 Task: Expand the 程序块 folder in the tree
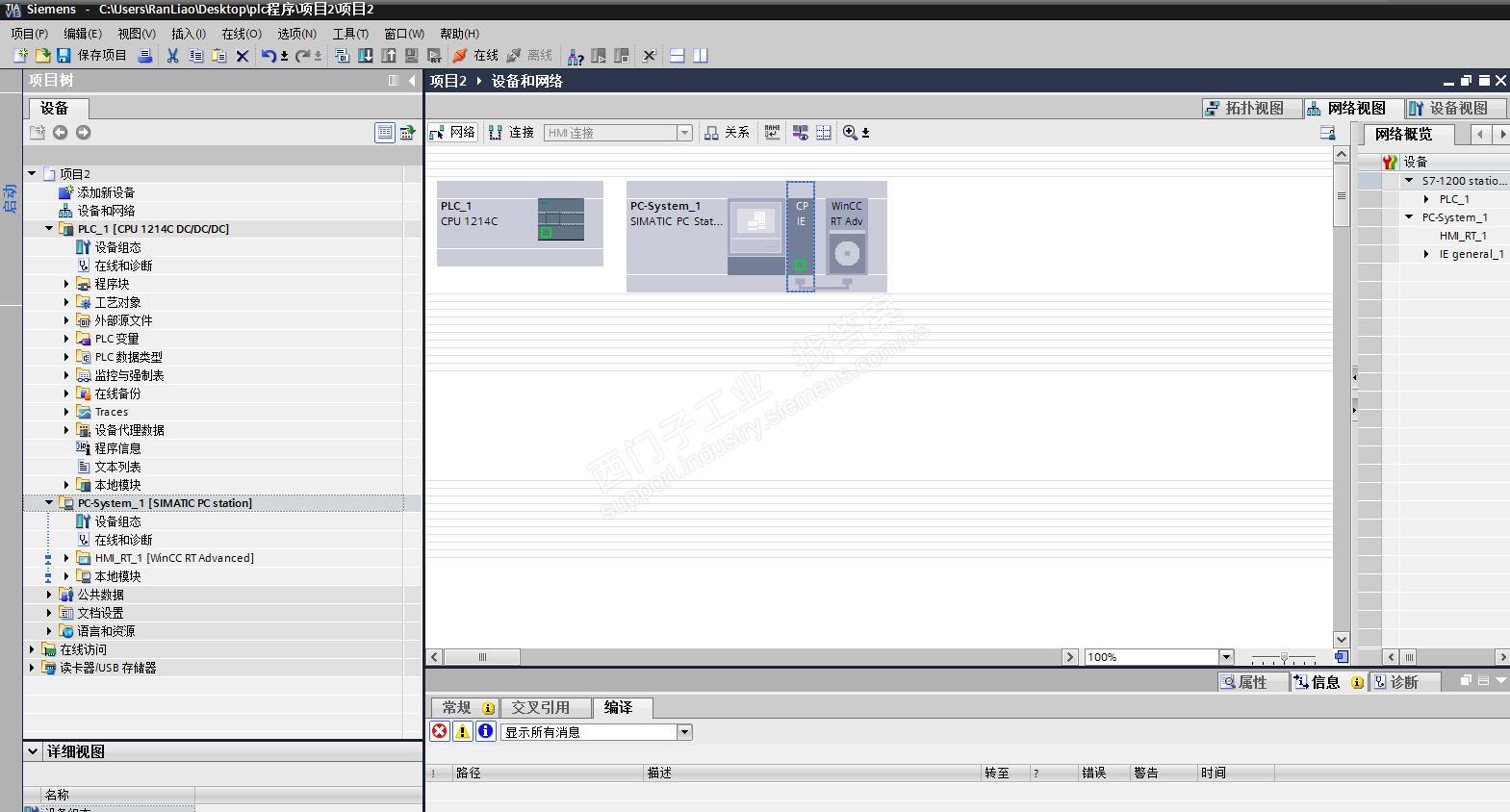click(66, 284)
